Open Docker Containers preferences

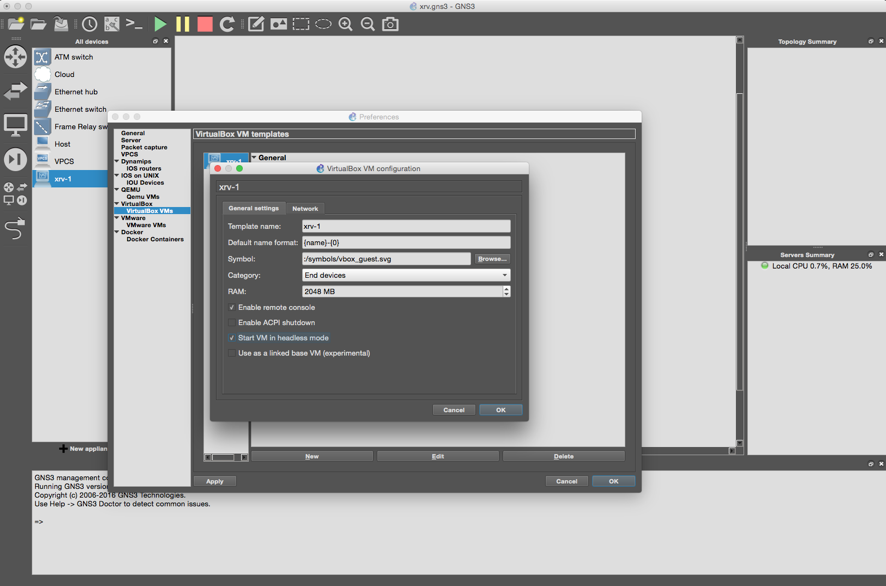[155, 239]
